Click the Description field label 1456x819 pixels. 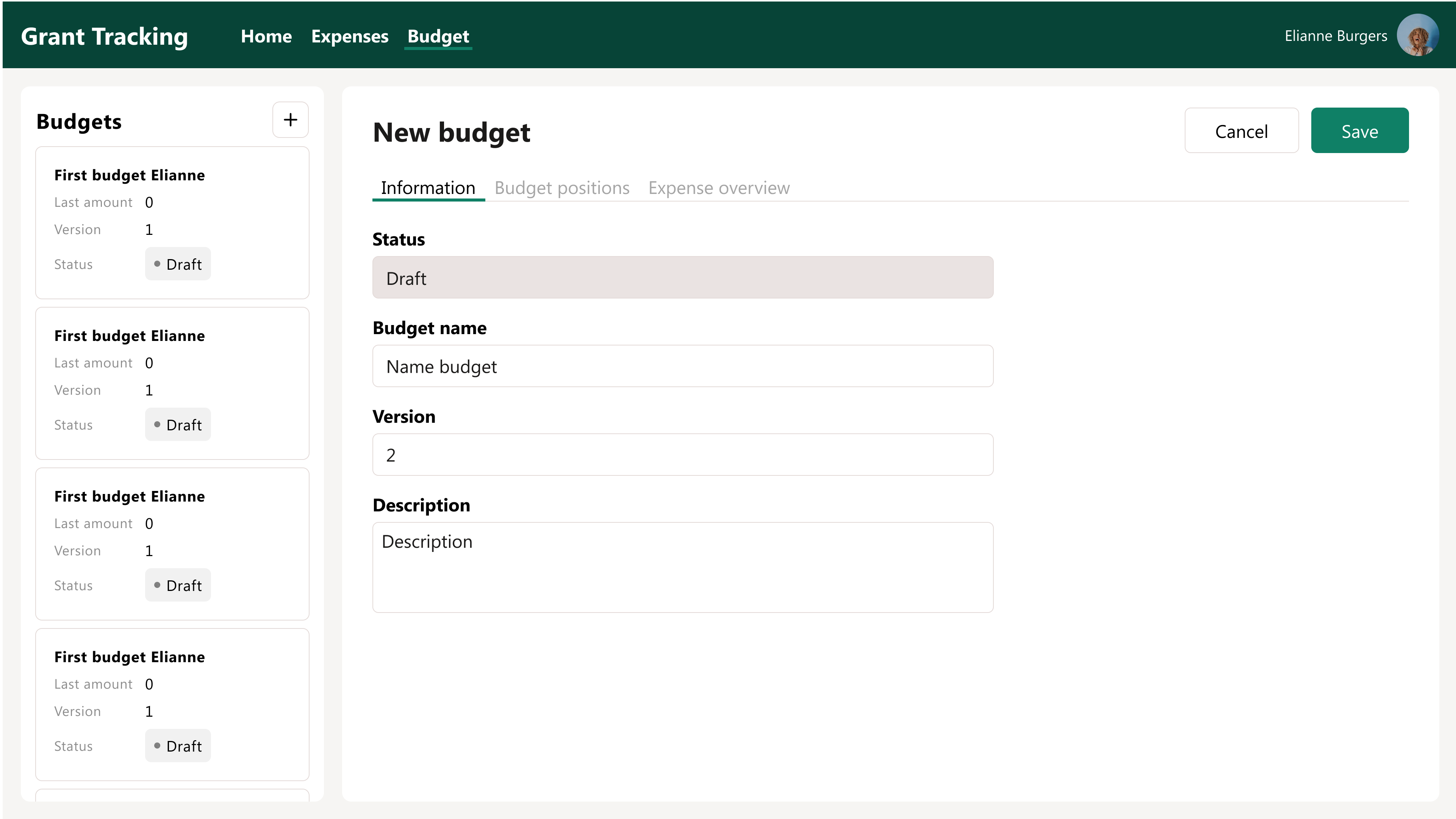tap(421, 505)
